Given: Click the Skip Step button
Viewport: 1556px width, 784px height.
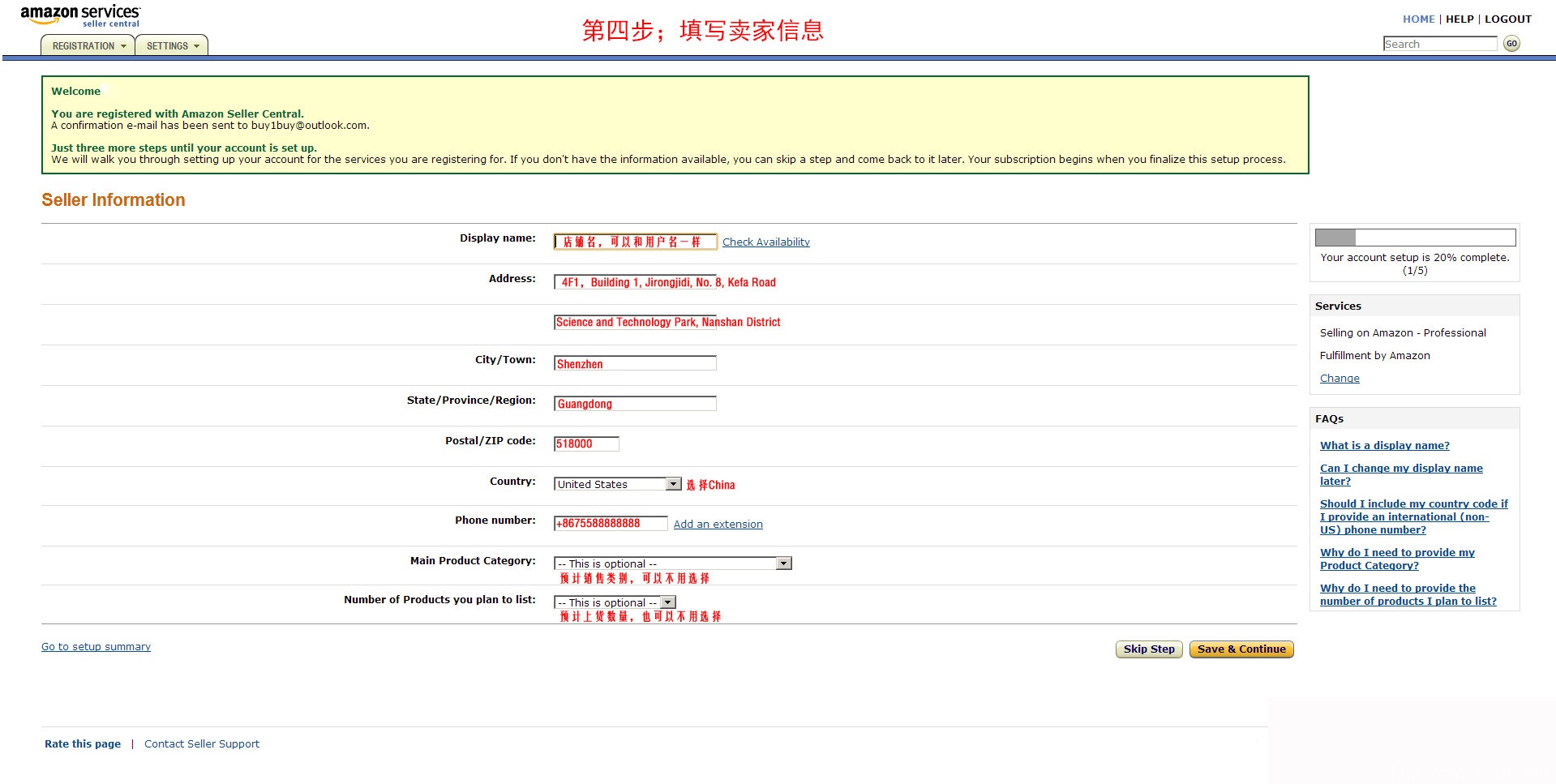Looking at the screenshot, I should 1149,649.
